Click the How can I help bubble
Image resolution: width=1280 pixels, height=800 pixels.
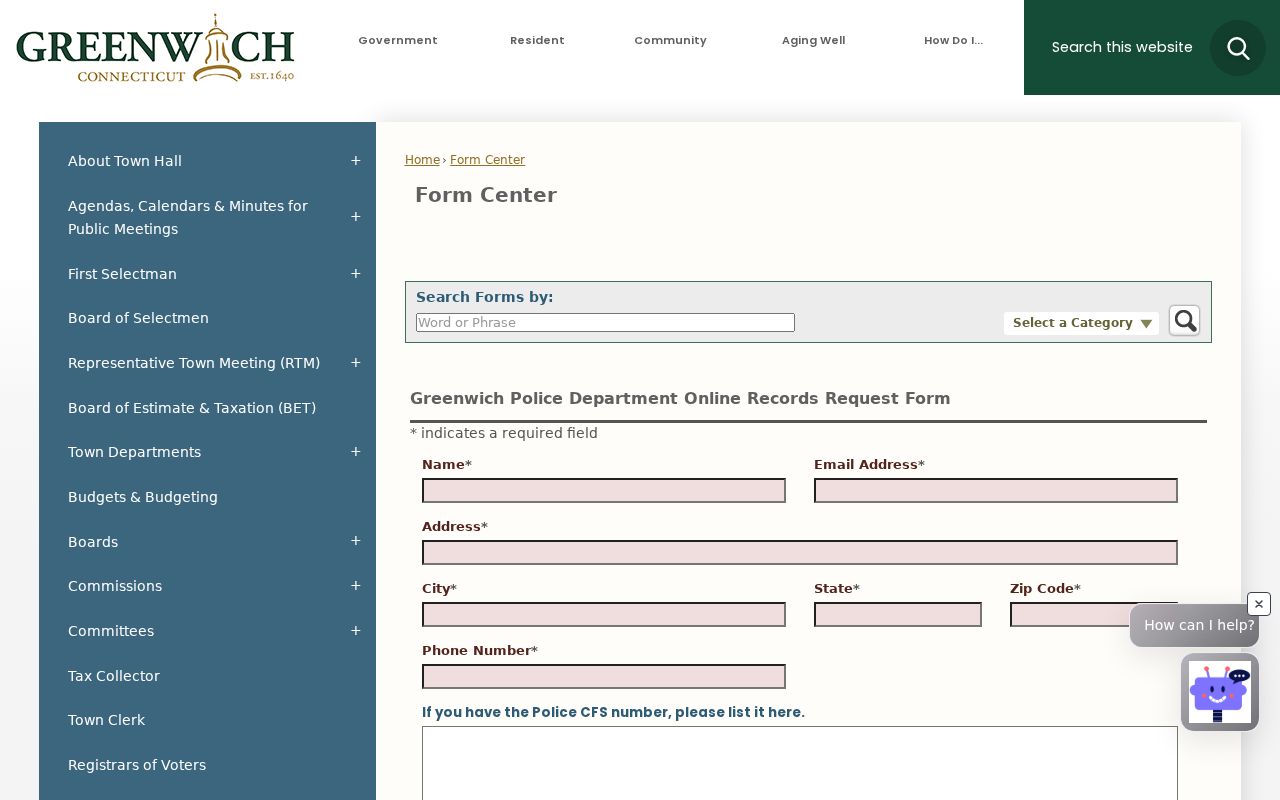tap(1194, 626)
